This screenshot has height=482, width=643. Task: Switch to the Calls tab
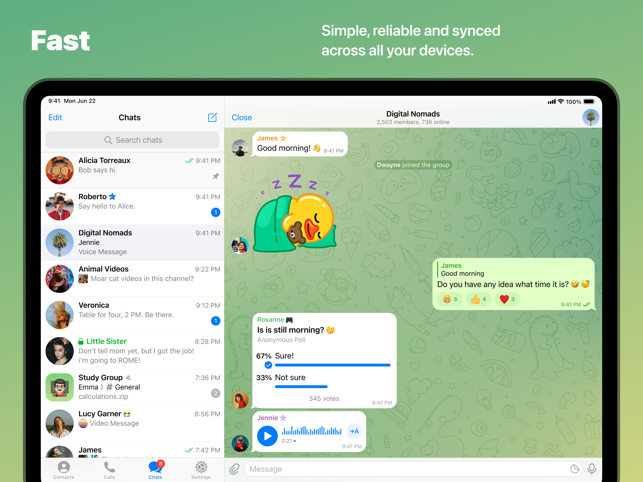[x=109, y=470]
